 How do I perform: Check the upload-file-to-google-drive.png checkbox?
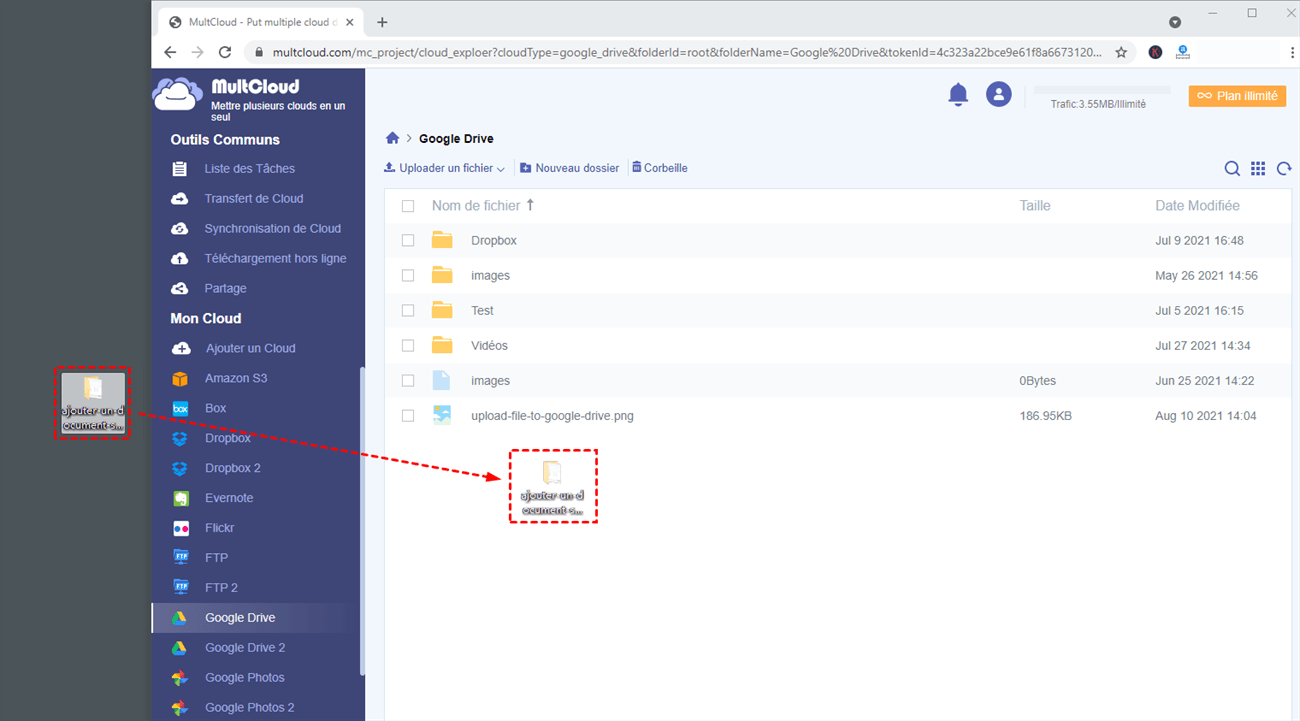pyautogui.click(x=408, y=416)
